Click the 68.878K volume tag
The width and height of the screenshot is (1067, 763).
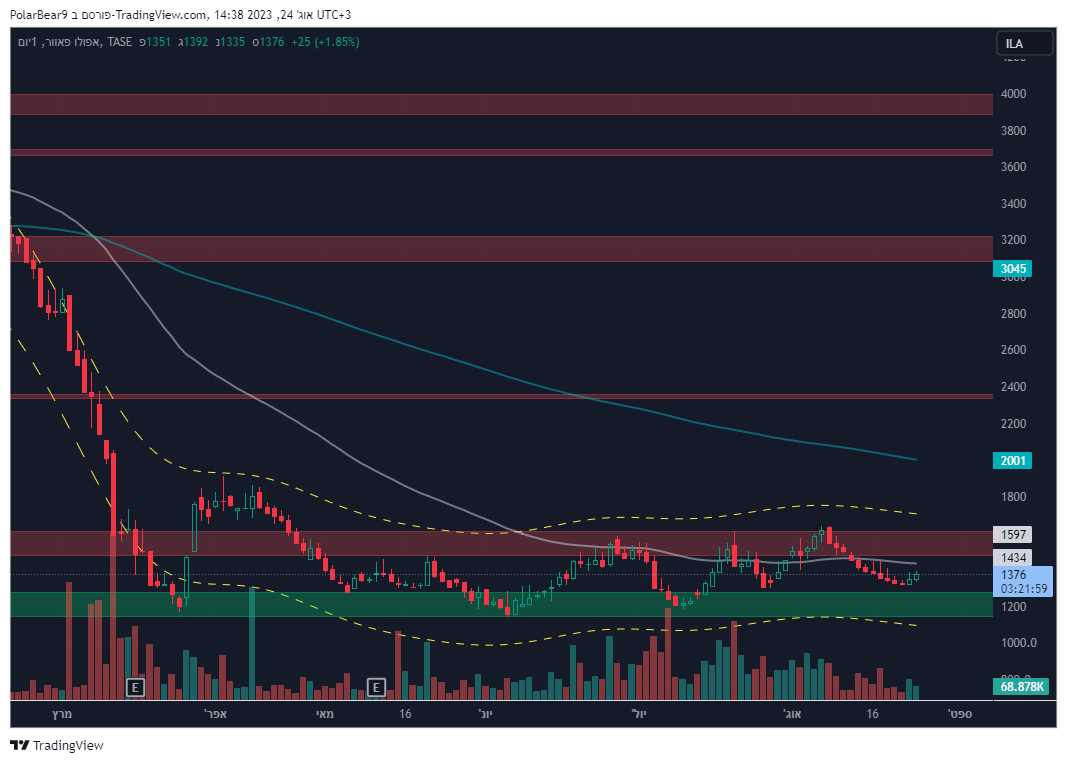[x=1021, y=687]
